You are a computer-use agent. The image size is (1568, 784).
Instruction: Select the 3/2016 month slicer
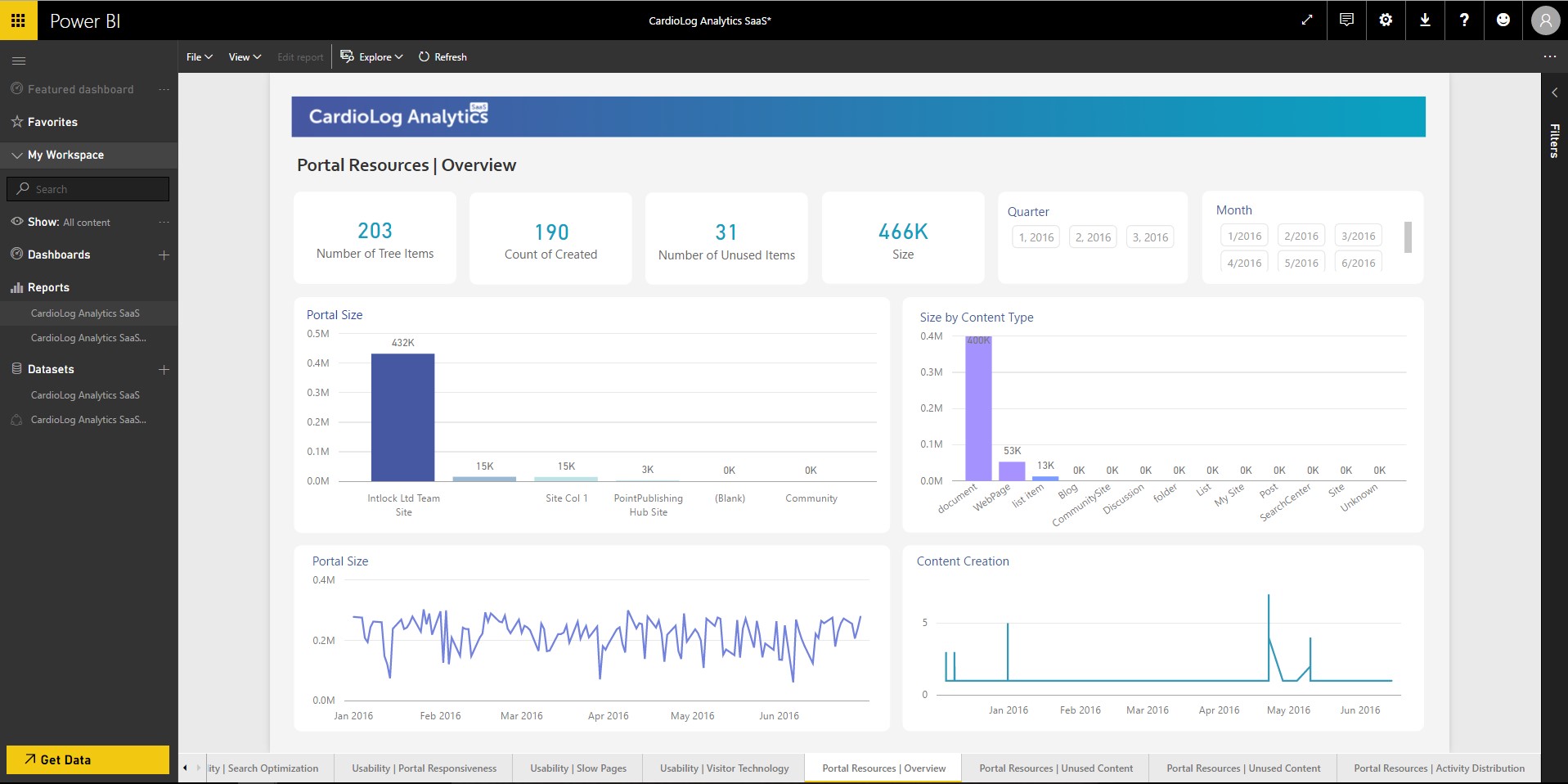tap(1359, 236)
